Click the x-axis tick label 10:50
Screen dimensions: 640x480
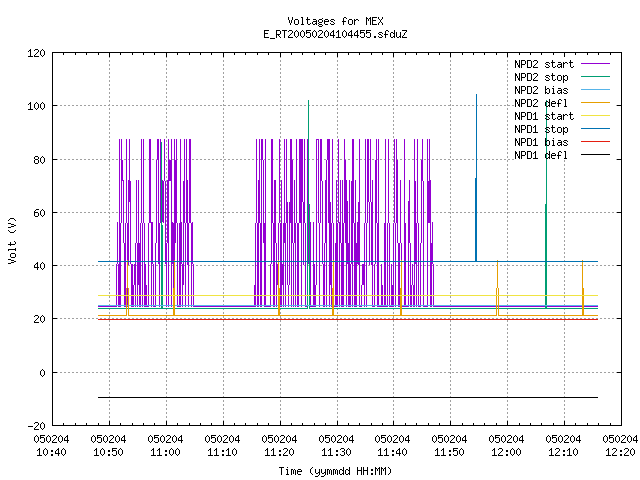[109, 452]
